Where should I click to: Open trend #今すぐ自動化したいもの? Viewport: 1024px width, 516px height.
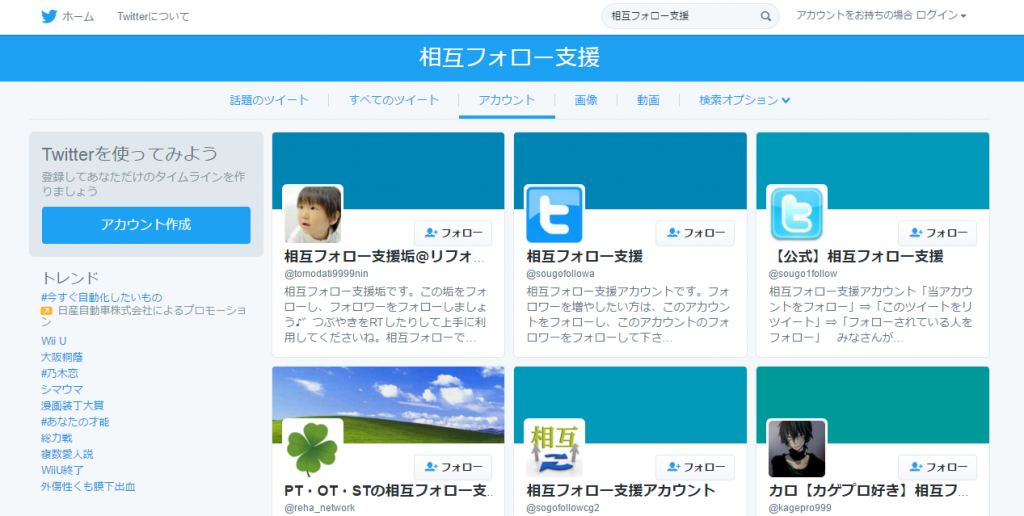click(102, 297)
